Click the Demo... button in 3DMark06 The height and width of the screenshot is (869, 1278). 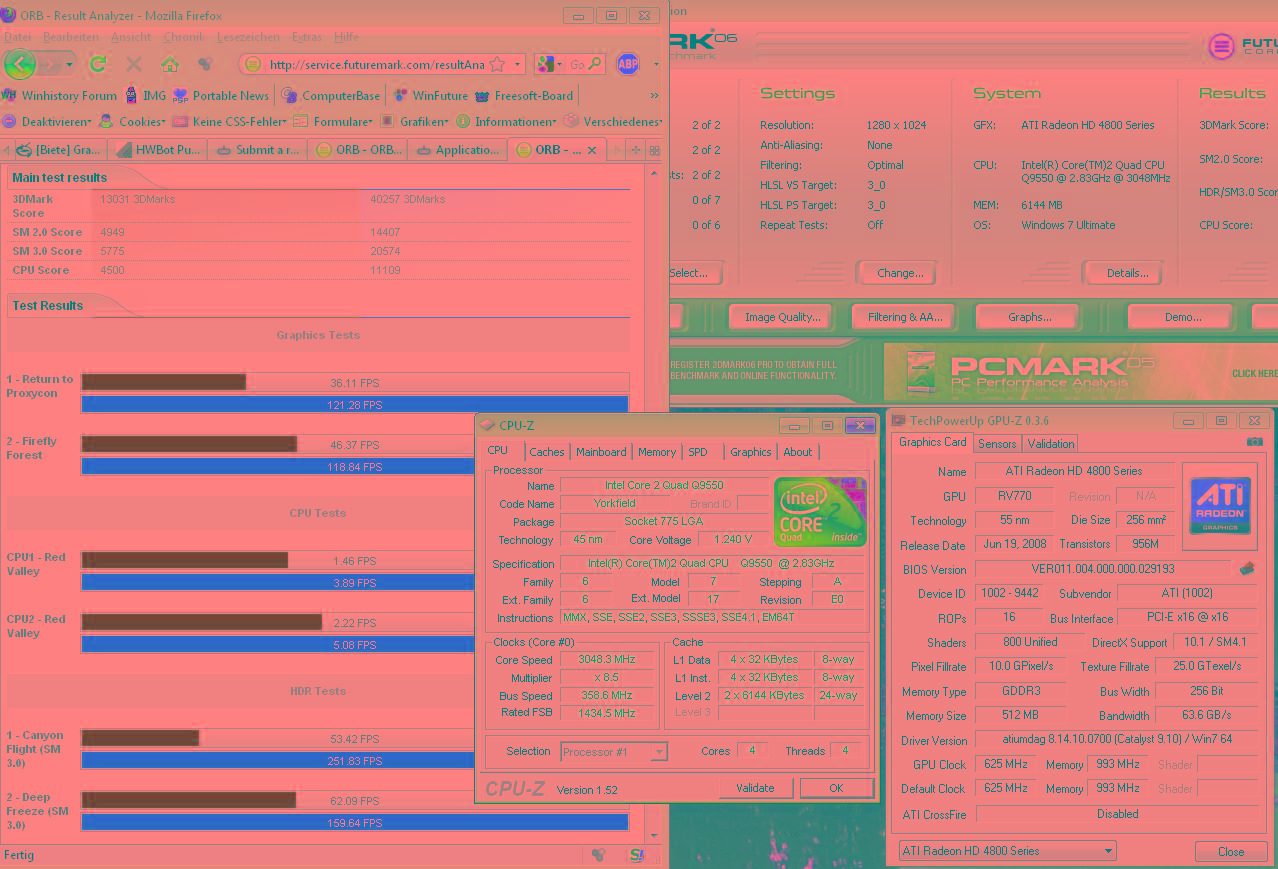1183,317
